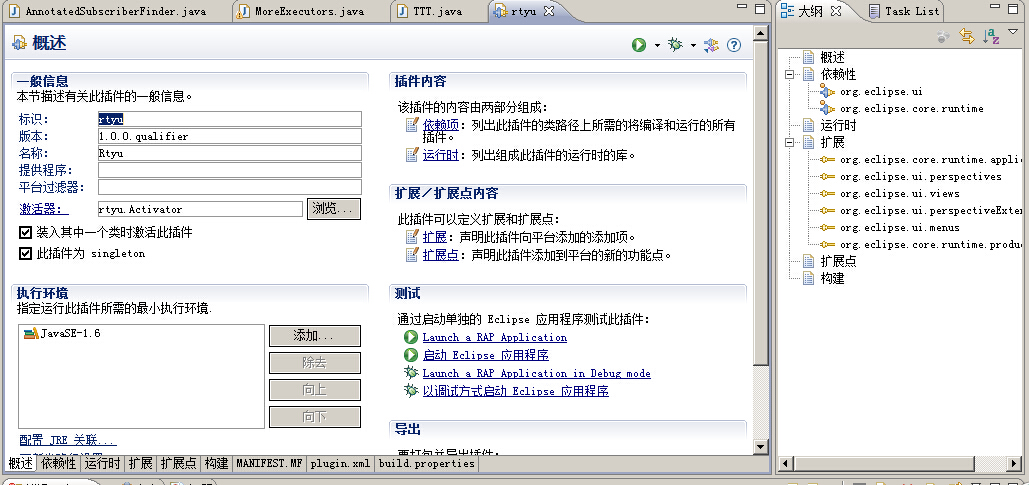1029x485 pixels.
Task: Click the 浏览... button
Action: point(334,209)
